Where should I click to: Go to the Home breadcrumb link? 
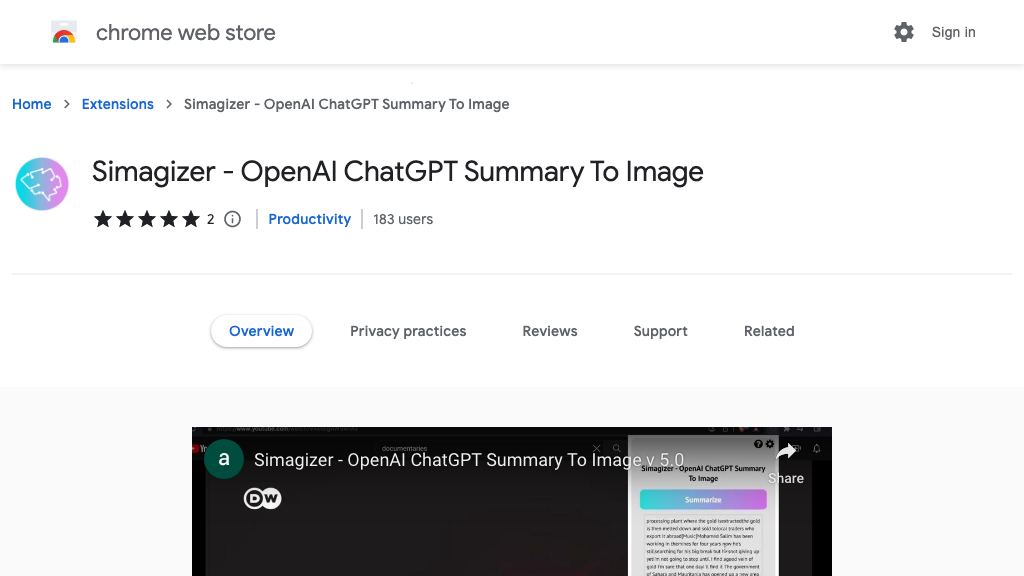coord(32,104)
